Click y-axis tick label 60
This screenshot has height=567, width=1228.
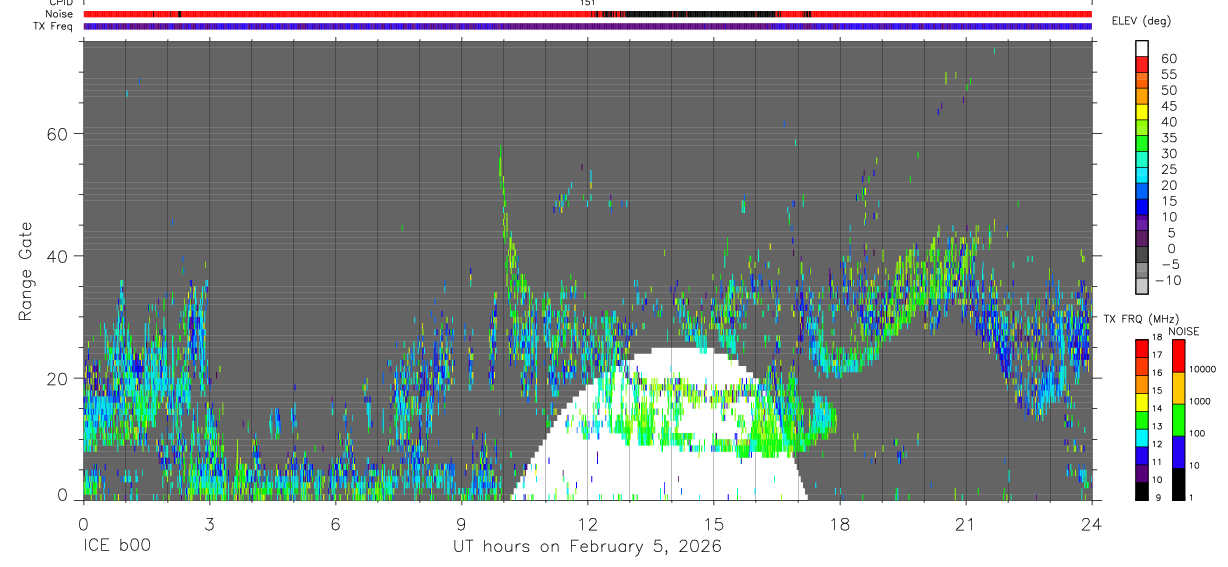point(55,133)
